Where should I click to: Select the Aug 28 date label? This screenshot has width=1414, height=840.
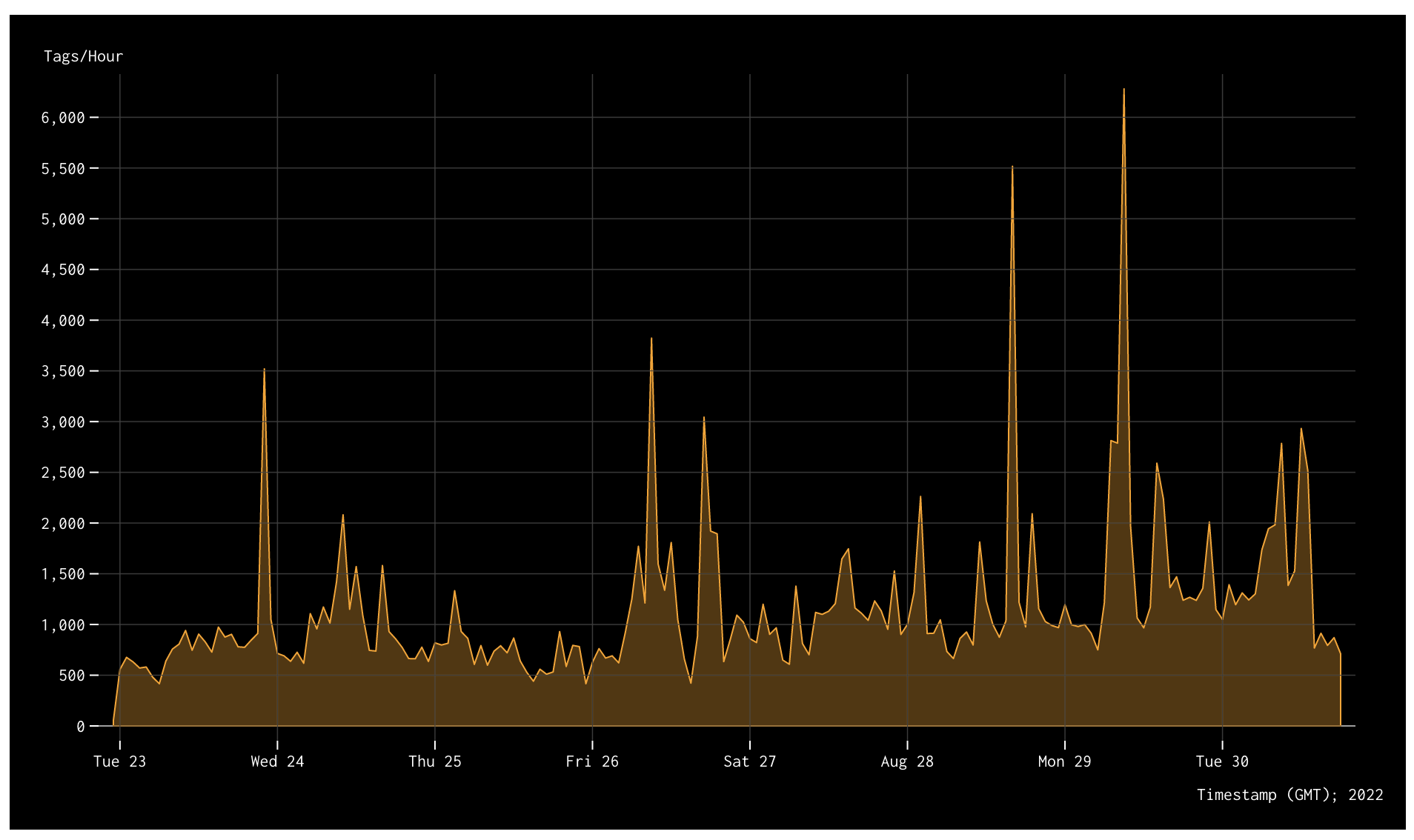pos(908,761)
